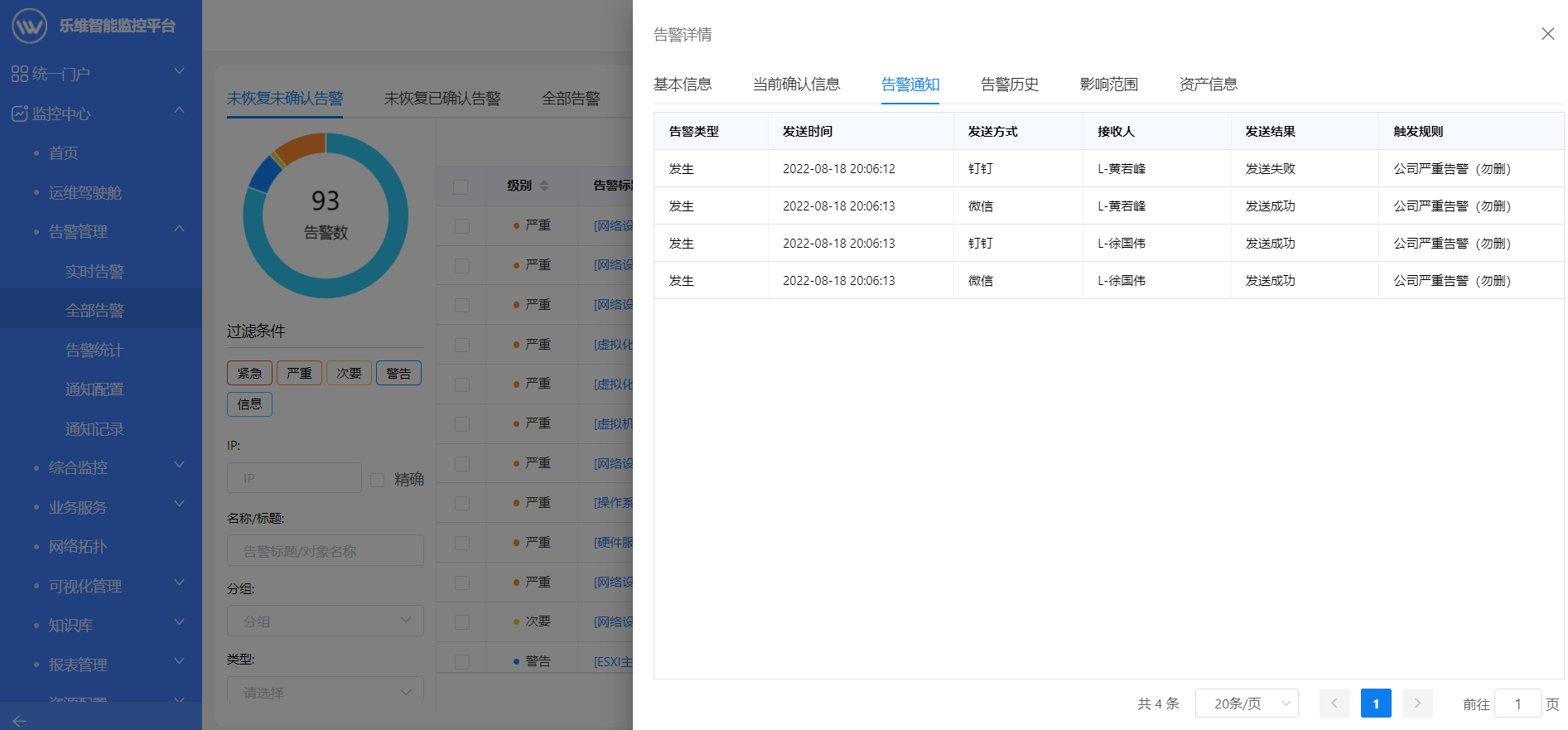Viewport: 1568px width, 730px height.
Task: Filter by 警告 level tag
Action: [x=398, y=373]
